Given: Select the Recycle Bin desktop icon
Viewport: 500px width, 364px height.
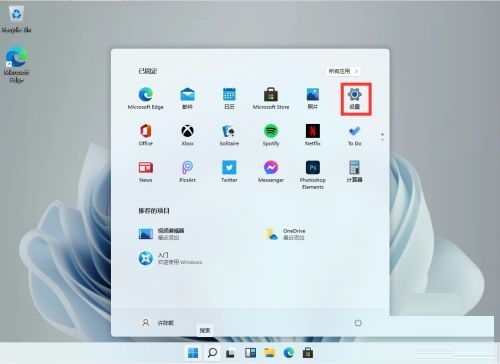Looking at the screenshot, I should (x=16, y=20).
